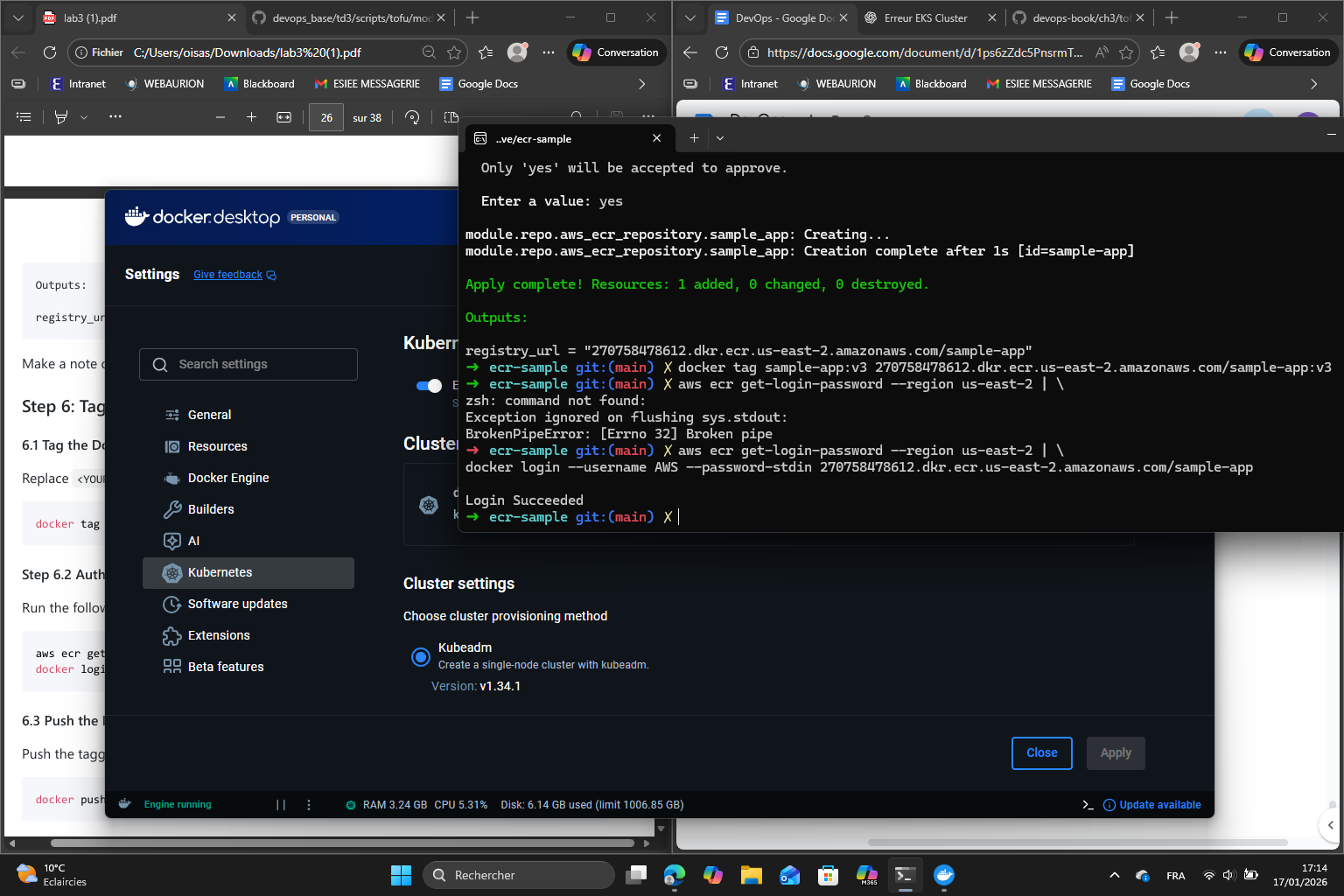1344x896 pixels.
Task: Click the Engine running whale status icon
Action: pos(124,803)
